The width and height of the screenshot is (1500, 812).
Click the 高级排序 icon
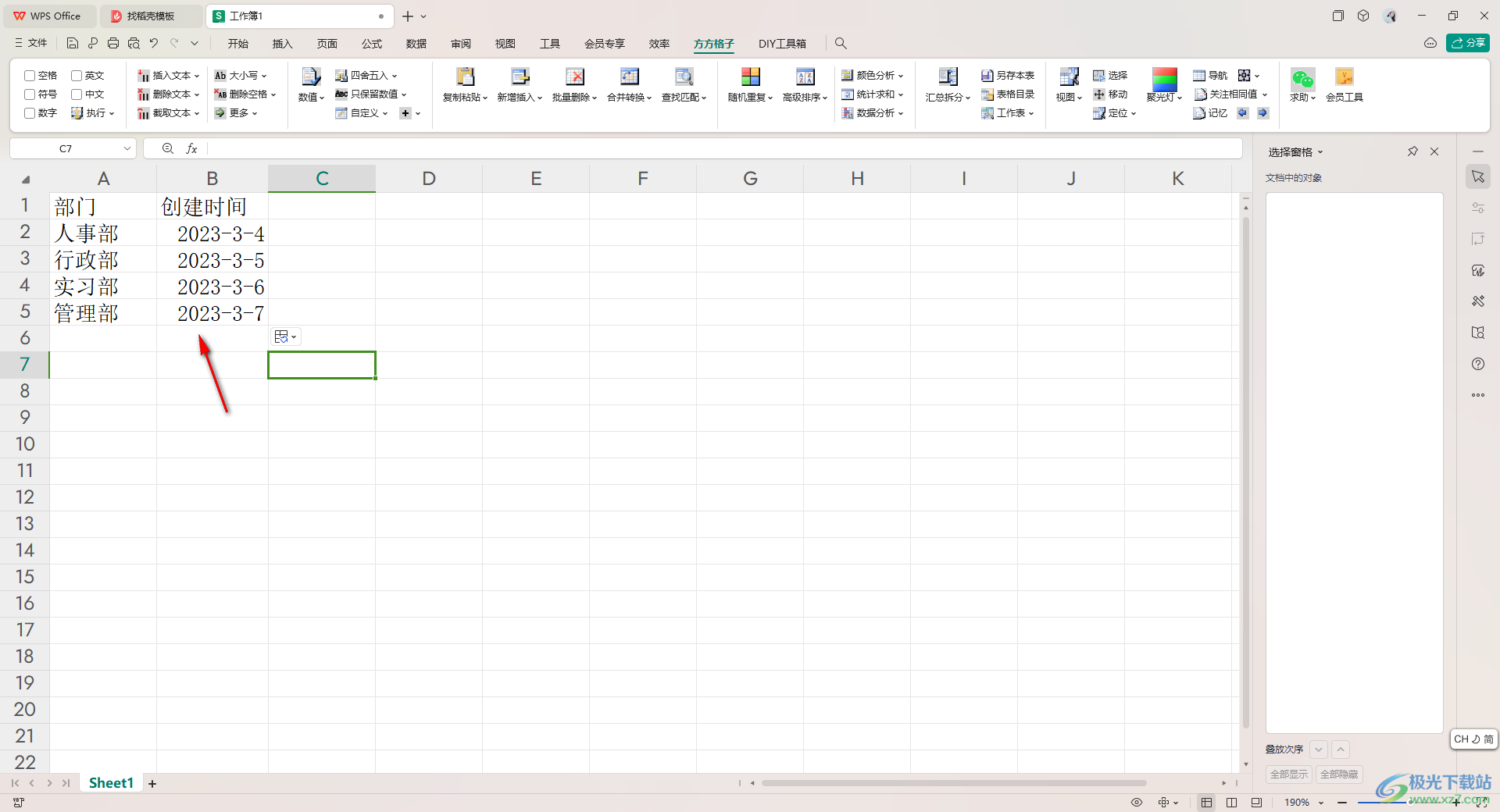tap(805, 77)
